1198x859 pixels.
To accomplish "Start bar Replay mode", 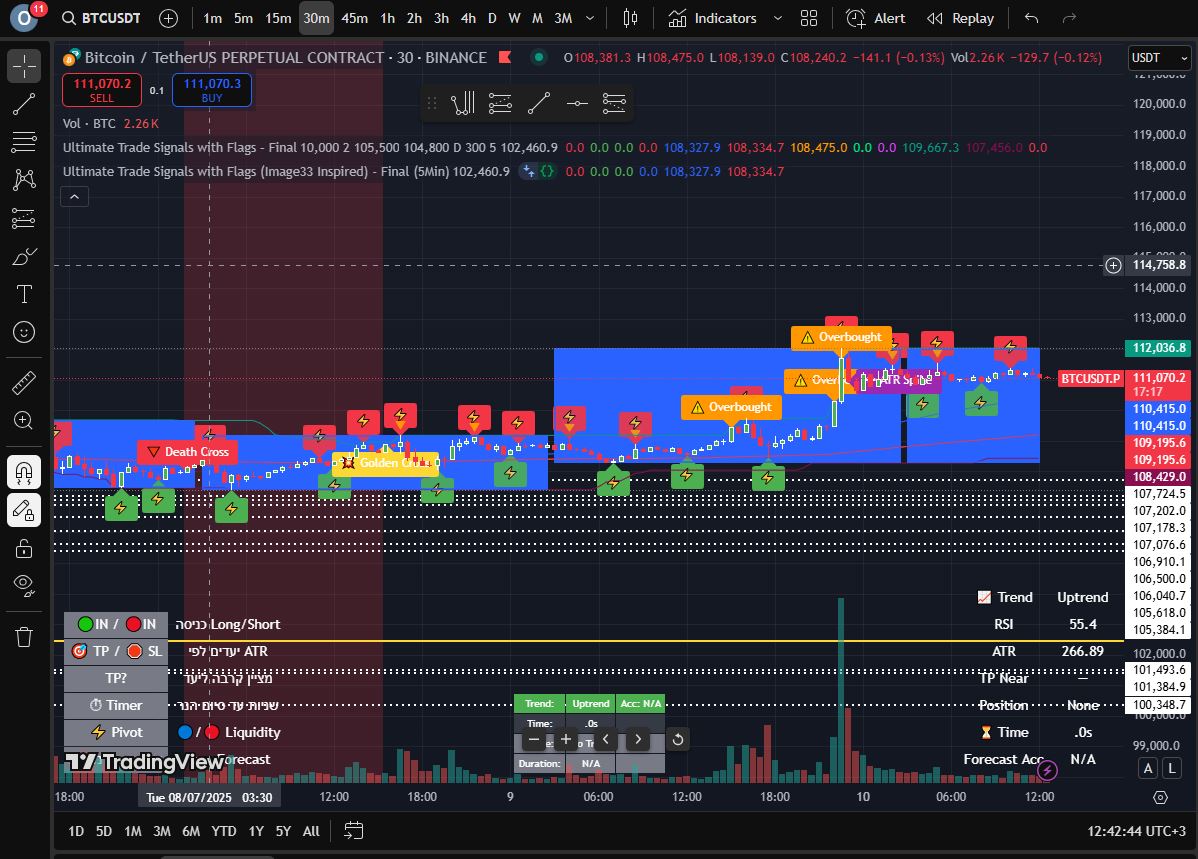I will [x=960, y=18].
